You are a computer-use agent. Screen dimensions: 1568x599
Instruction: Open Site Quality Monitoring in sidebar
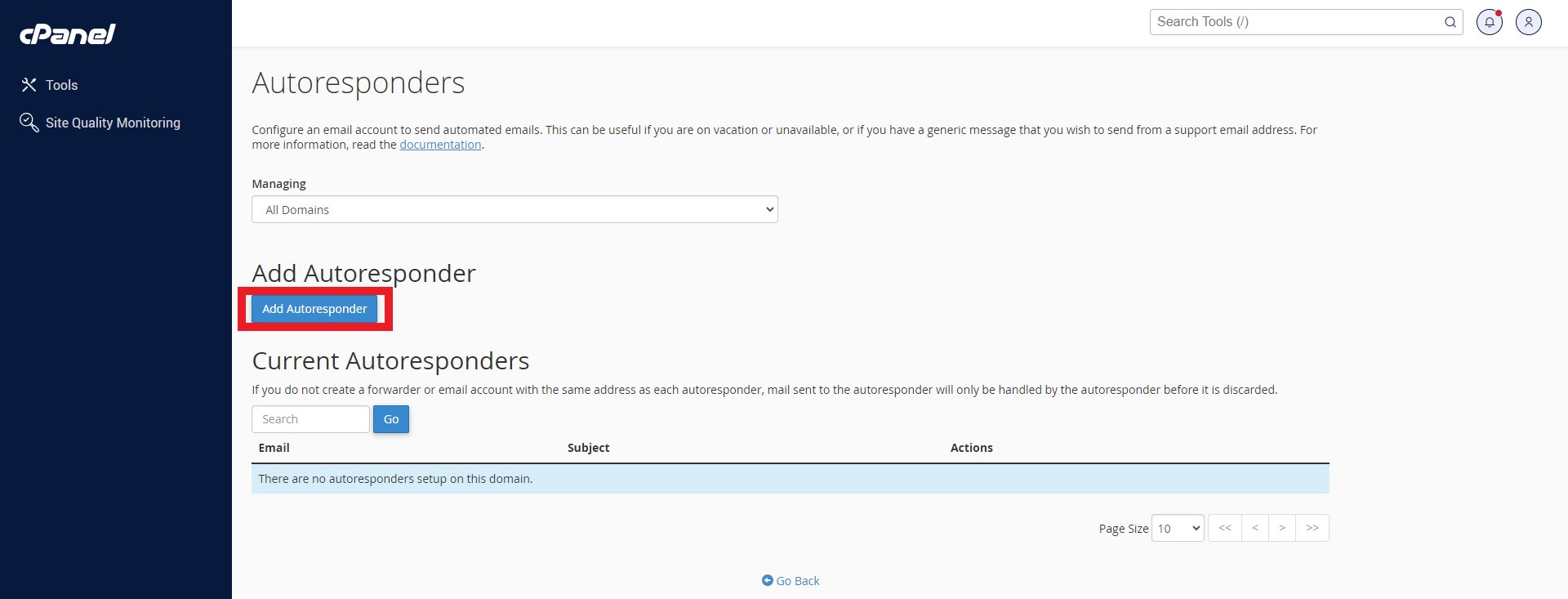(112, 123)
